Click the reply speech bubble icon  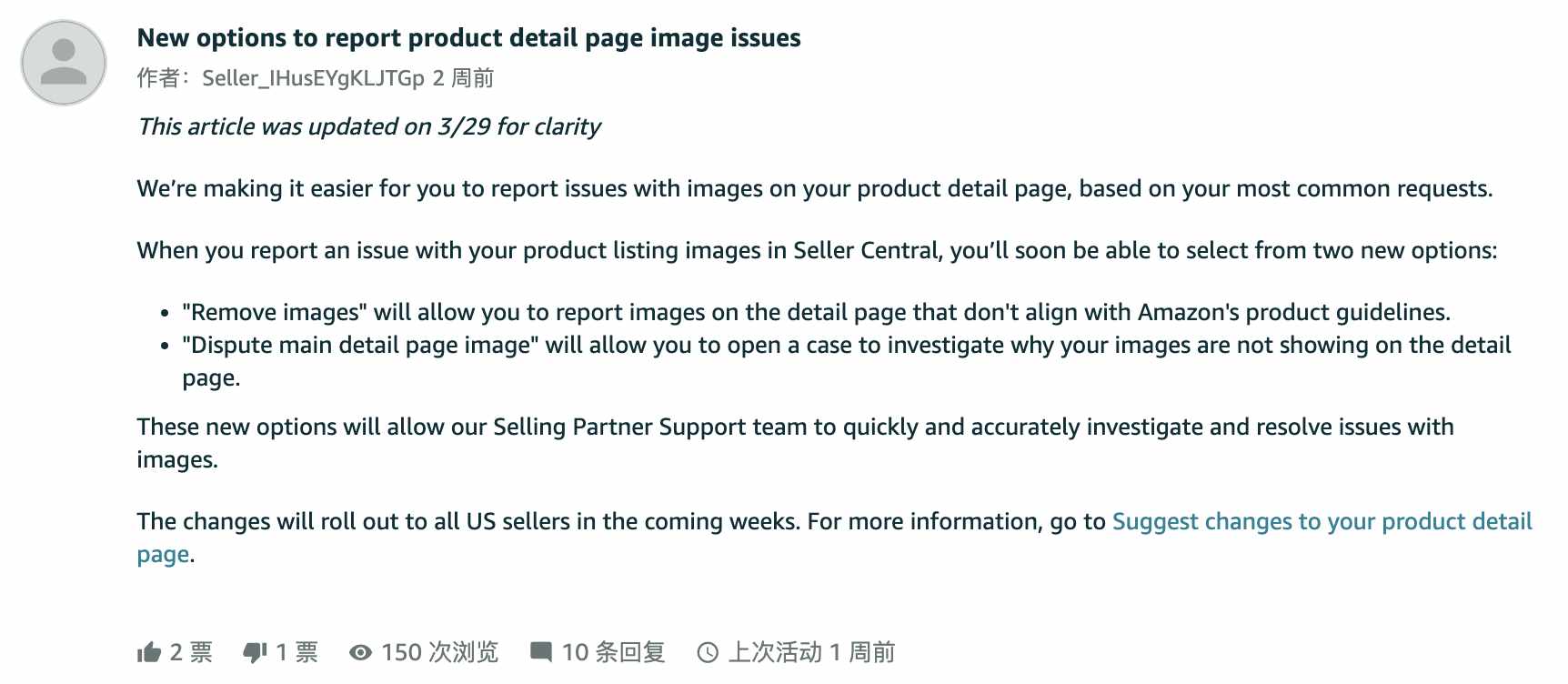click(541, 652)
